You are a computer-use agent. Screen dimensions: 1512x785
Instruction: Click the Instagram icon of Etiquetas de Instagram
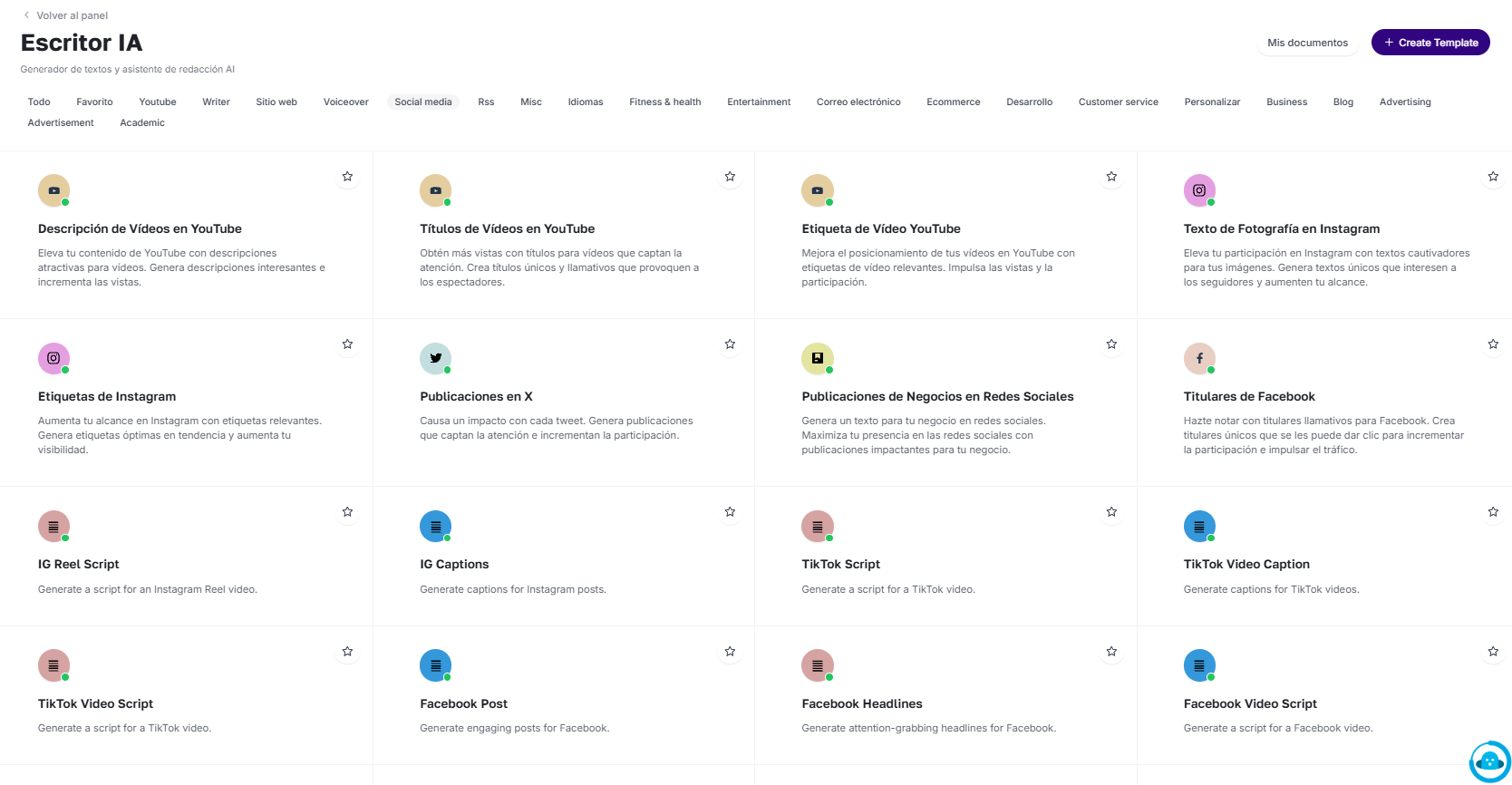click(x=53, y=358)
